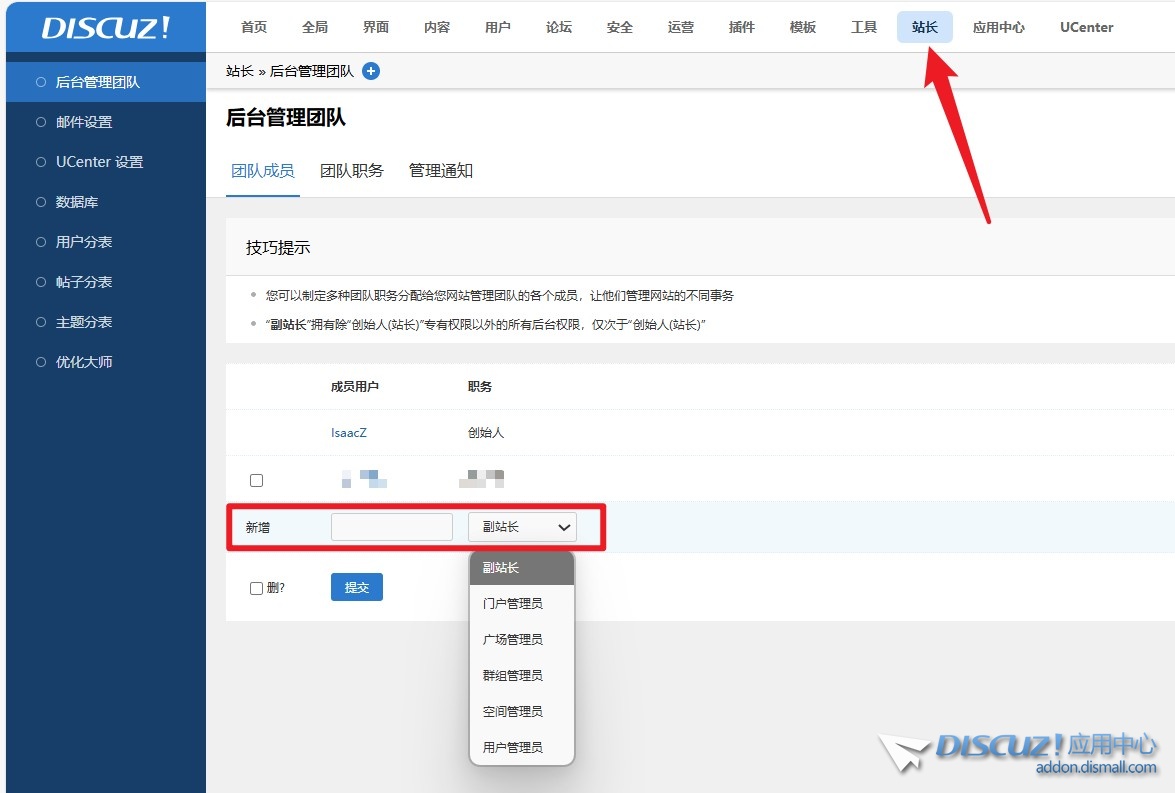1175x793 pixels.
Task: Open the 管理通知 tab
Action: (x=441, y=171)
